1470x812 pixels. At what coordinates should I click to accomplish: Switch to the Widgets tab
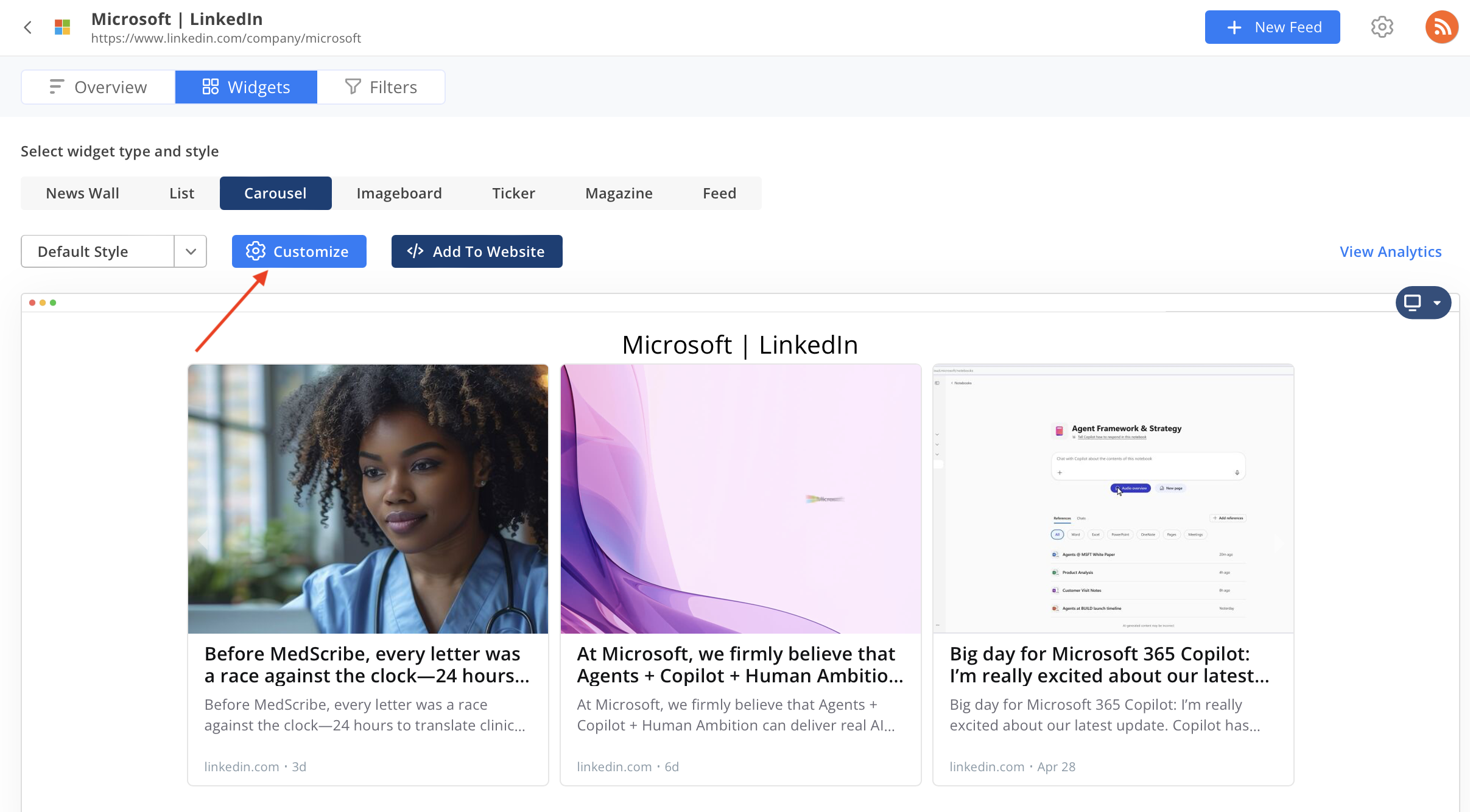point(246,87)
